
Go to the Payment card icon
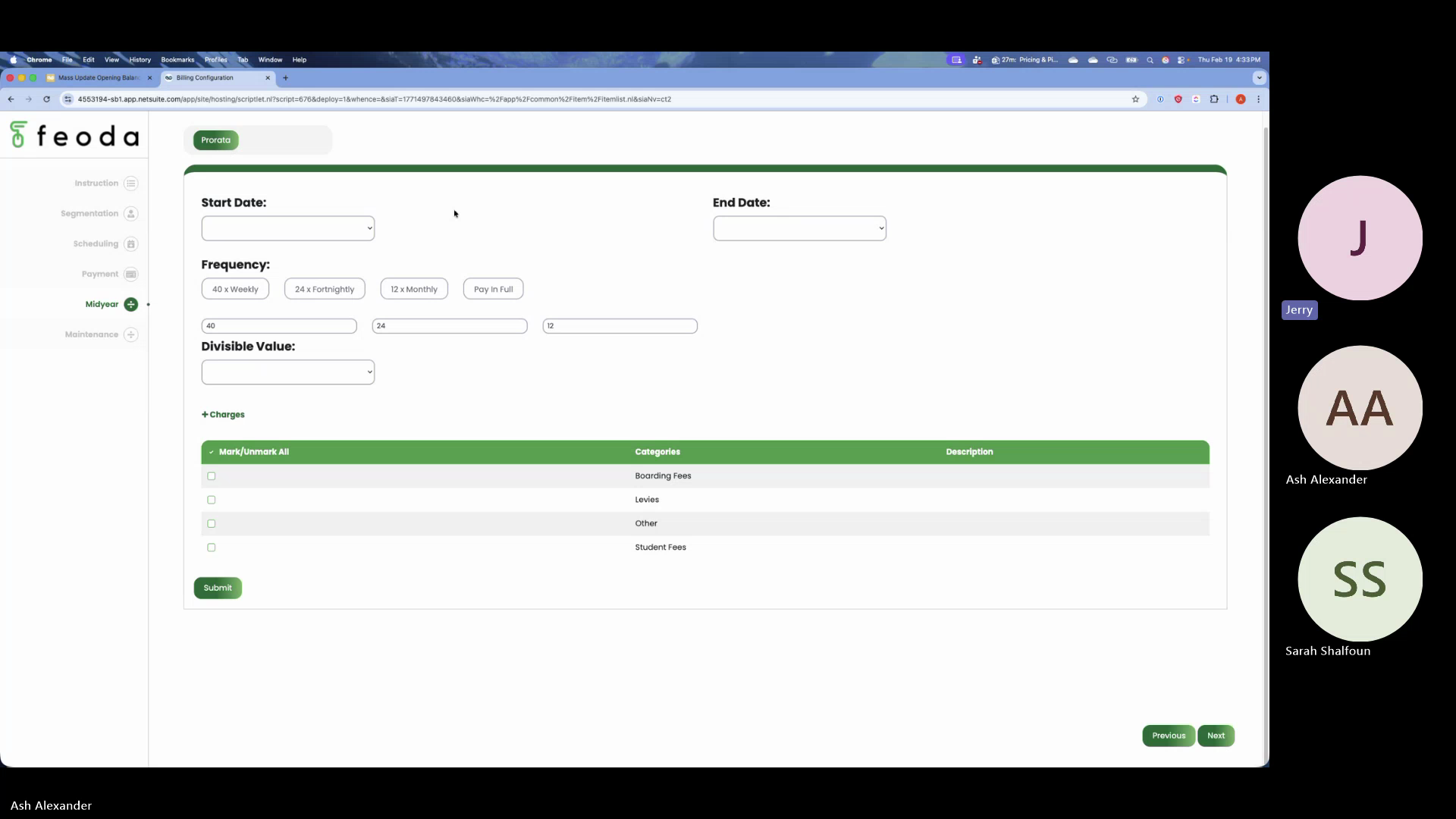[x=131, y=275]
